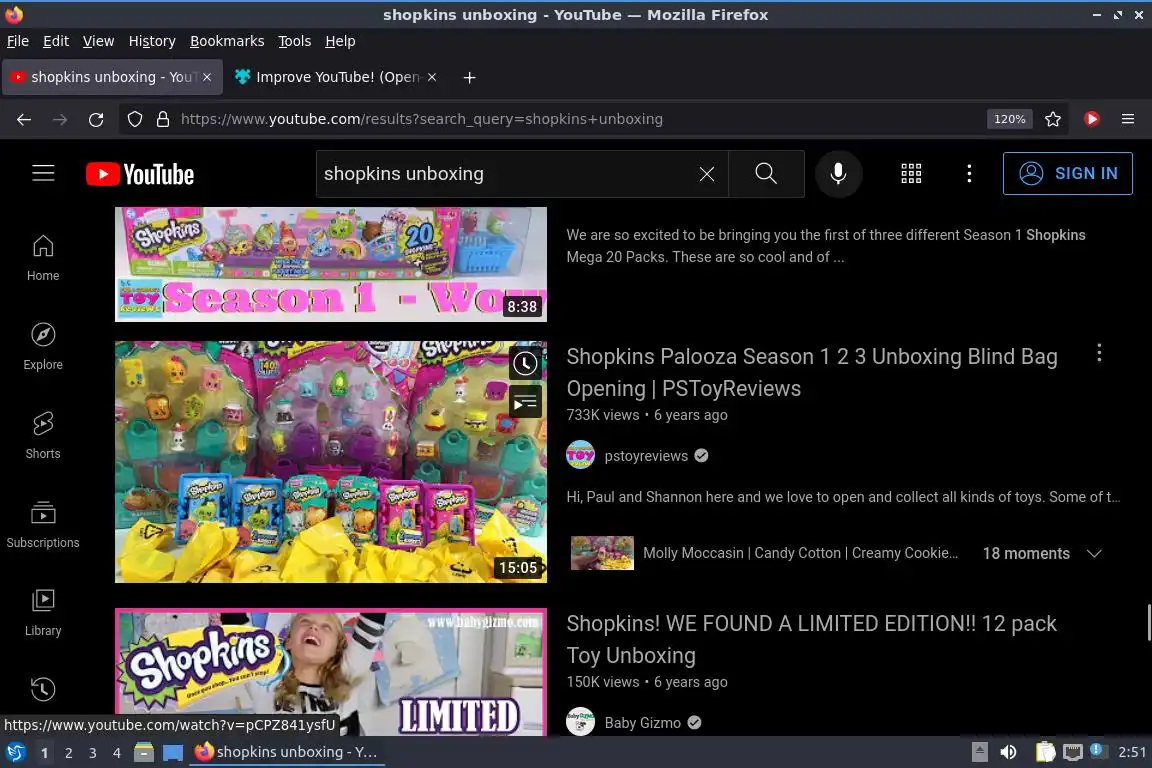The image size is (1152, 768).
Task: Open Subscriptions in sidebar
Action: point(43,525)
